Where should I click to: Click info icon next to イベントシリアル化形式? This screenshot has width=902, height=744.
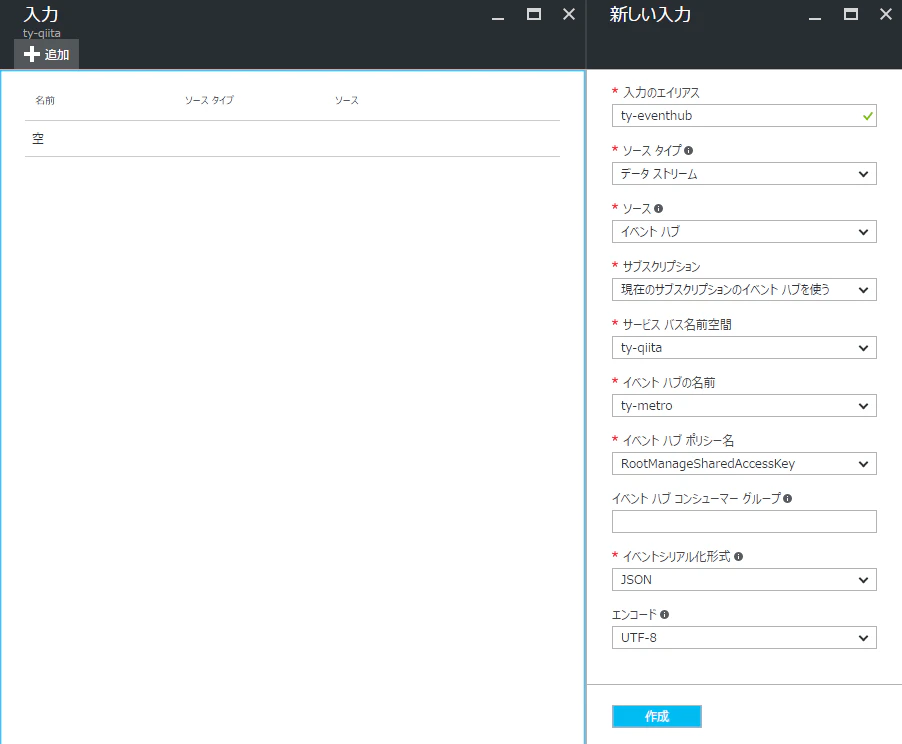[x=739, y=556]
